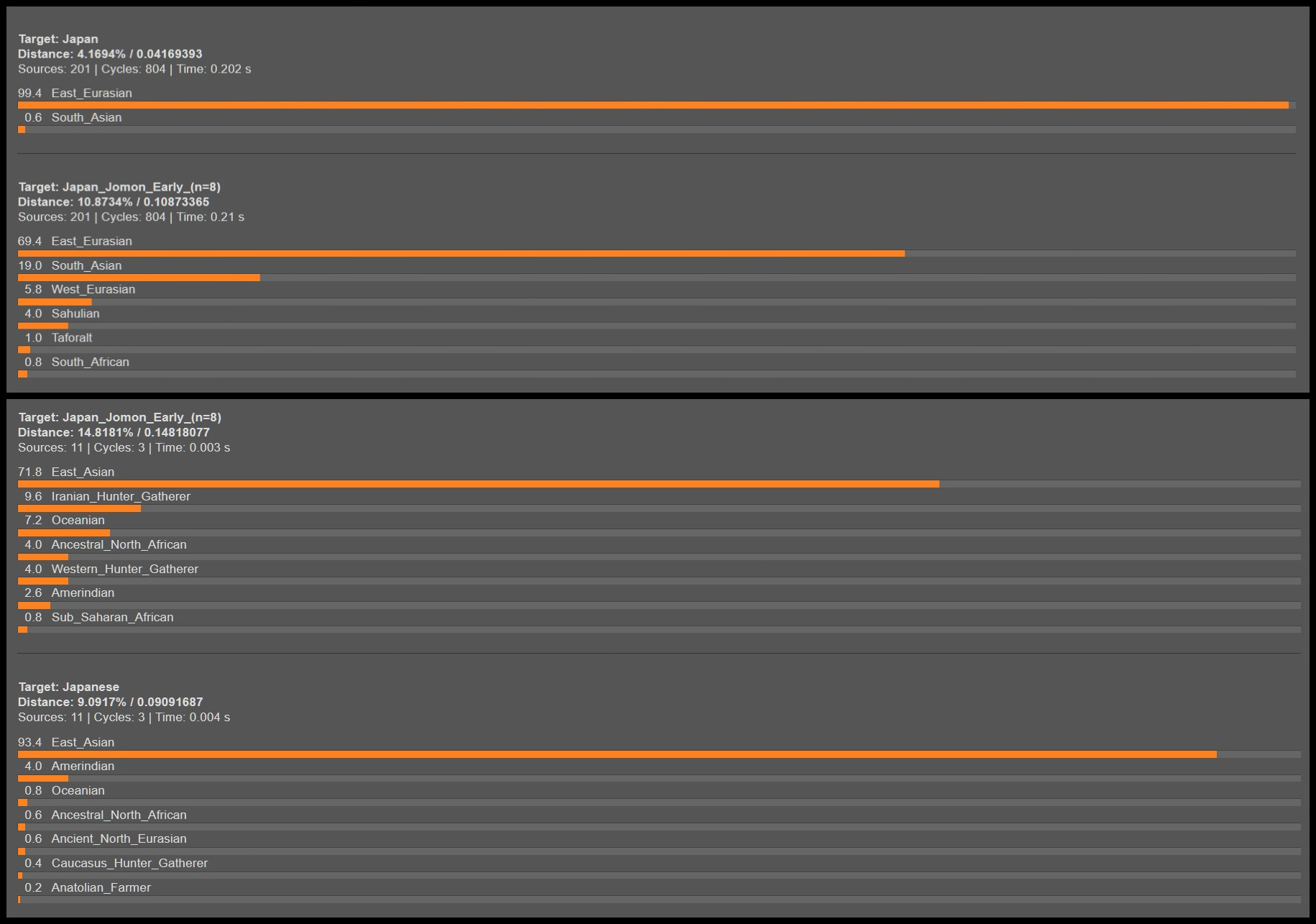Click the 0.8 South_African label
1316x924 pixels.
click(77, 362)
